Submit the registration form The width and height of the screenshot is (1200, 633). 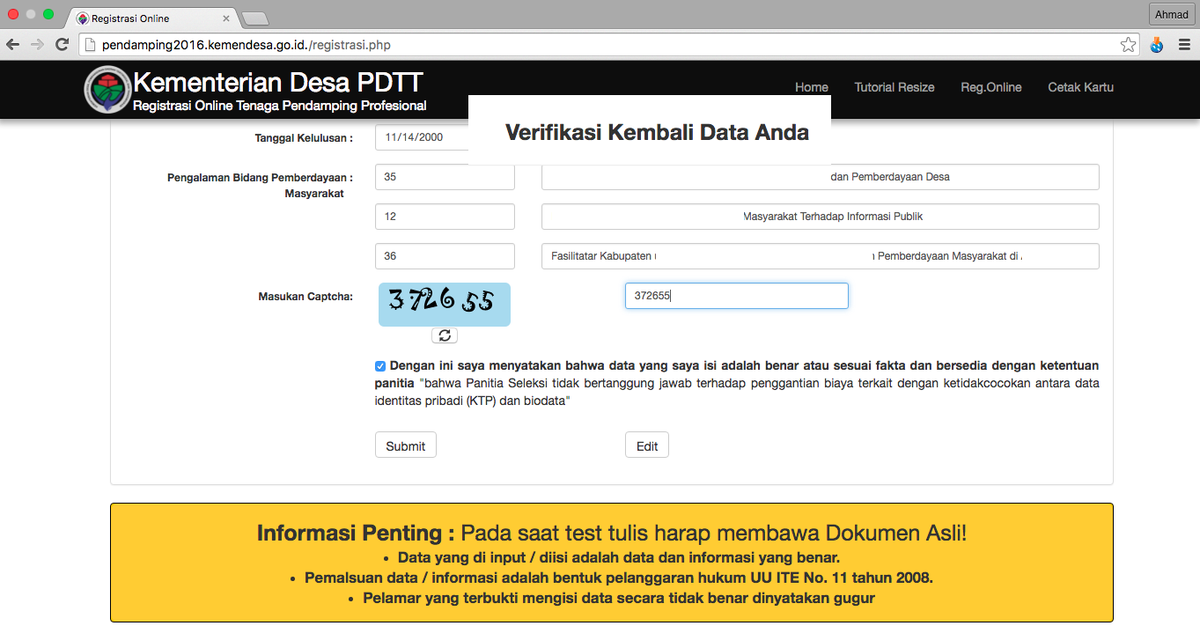click(x=406, y=445)
